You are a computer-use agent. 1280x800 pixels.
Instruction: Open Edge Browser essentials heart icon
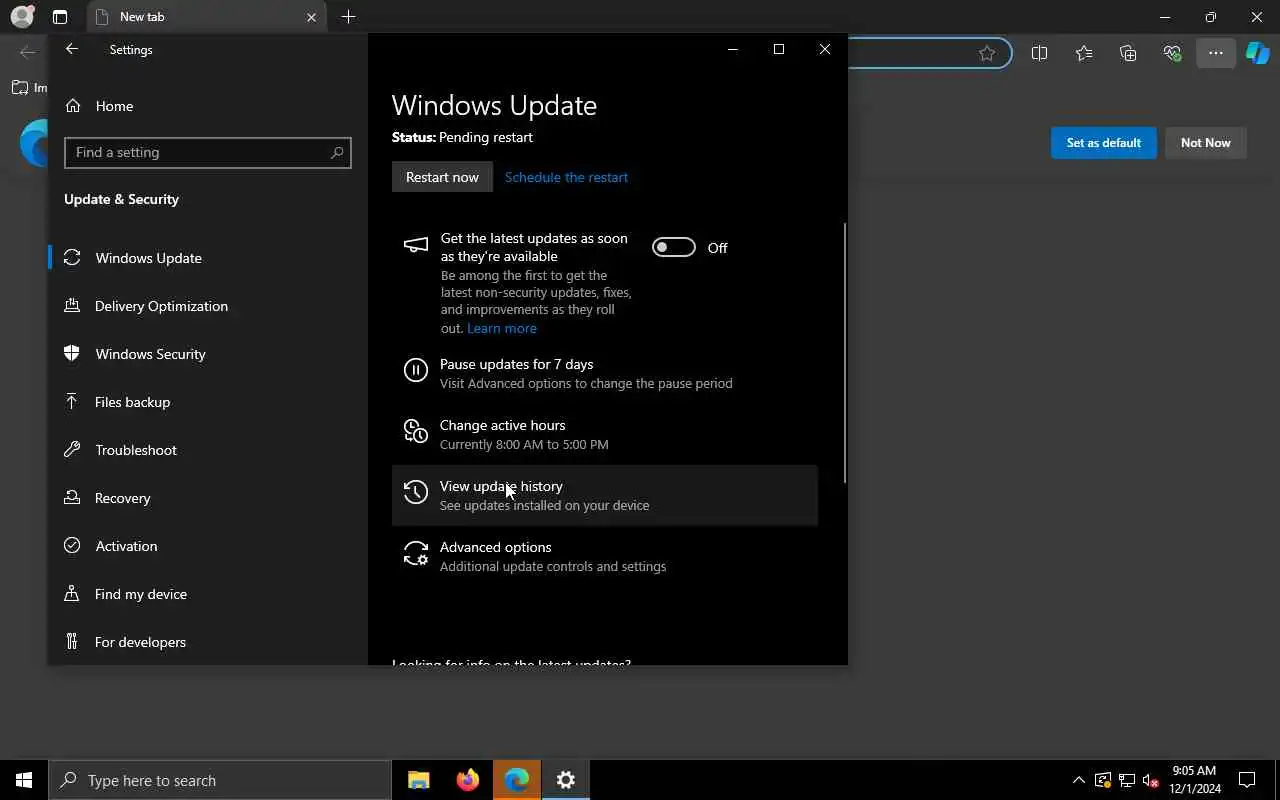1172,53
